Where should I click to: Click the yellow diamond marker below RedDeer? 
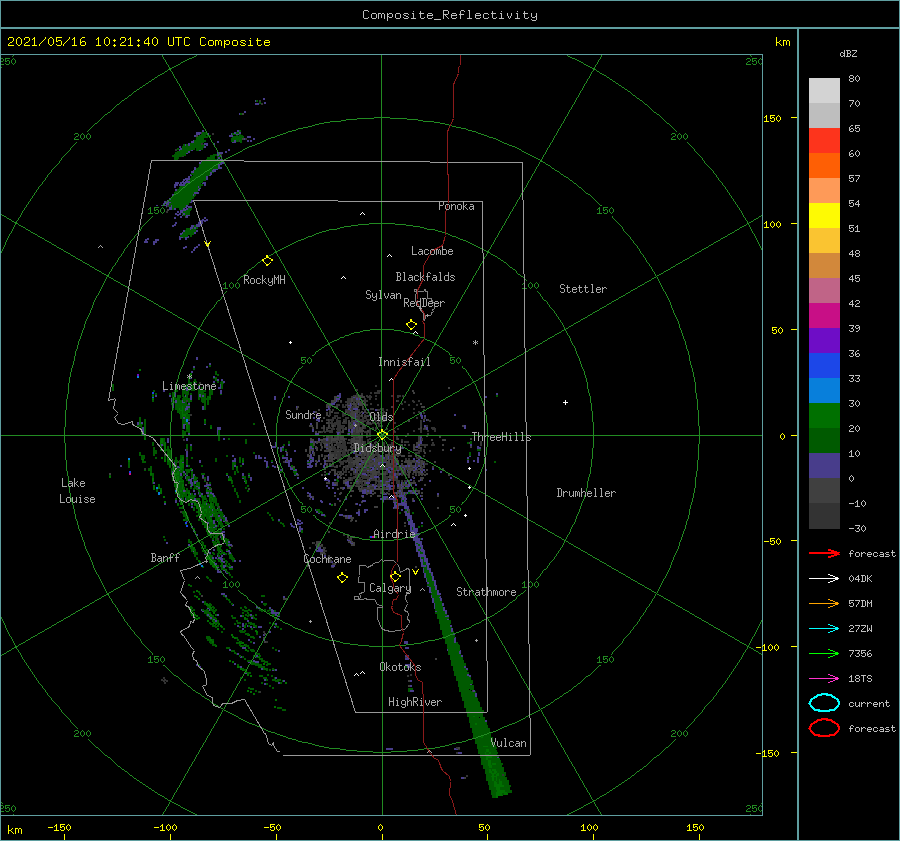(x=412, y=325)
